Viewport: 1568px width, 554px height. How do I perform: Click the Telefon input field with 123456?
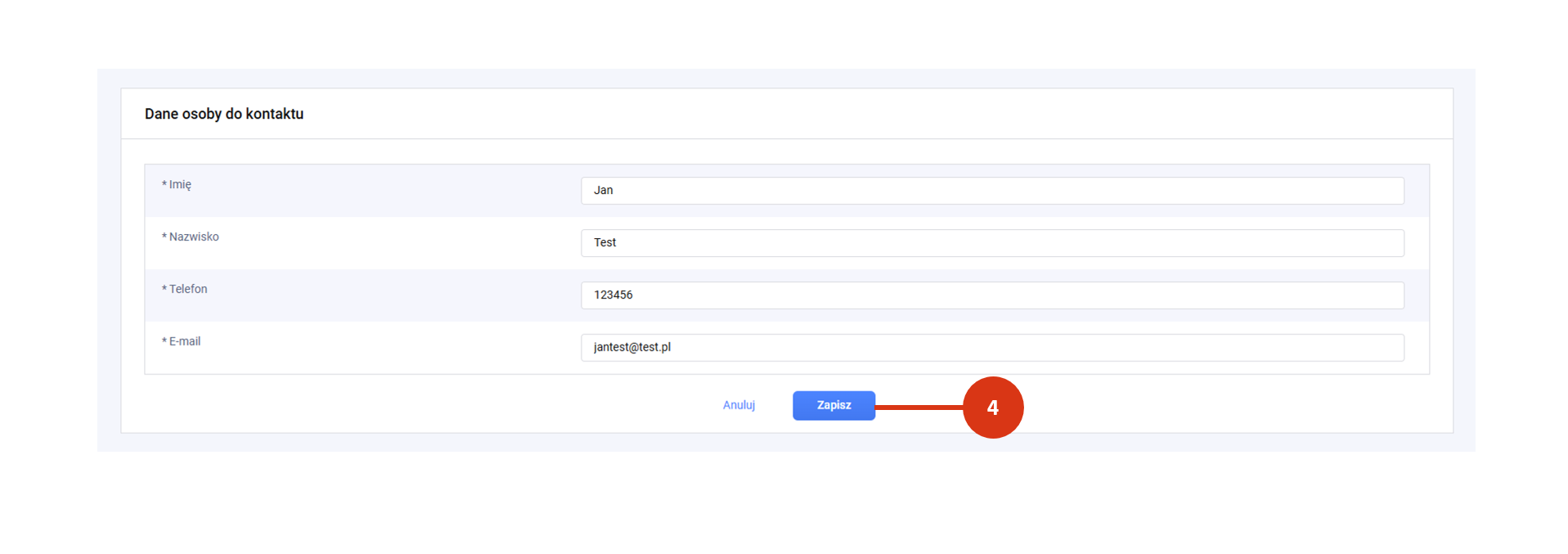click(992, 295)
